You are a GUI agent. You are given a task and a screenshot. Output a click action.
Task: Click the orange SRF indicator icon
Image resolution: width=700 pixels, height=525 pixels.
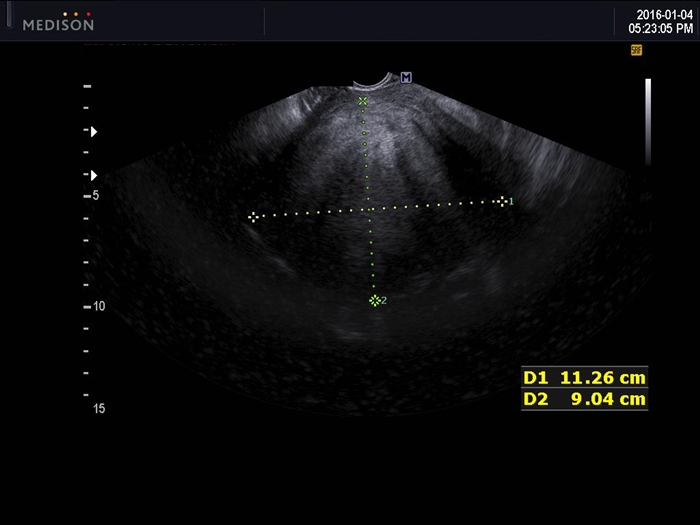636,50
